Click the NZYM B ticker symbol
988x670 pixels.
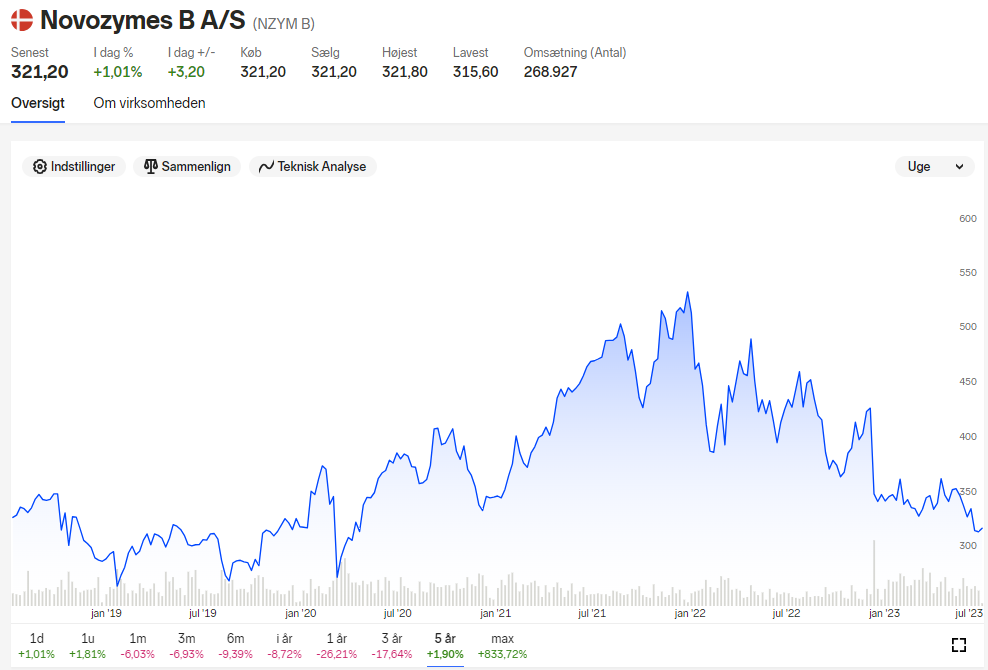284,24
